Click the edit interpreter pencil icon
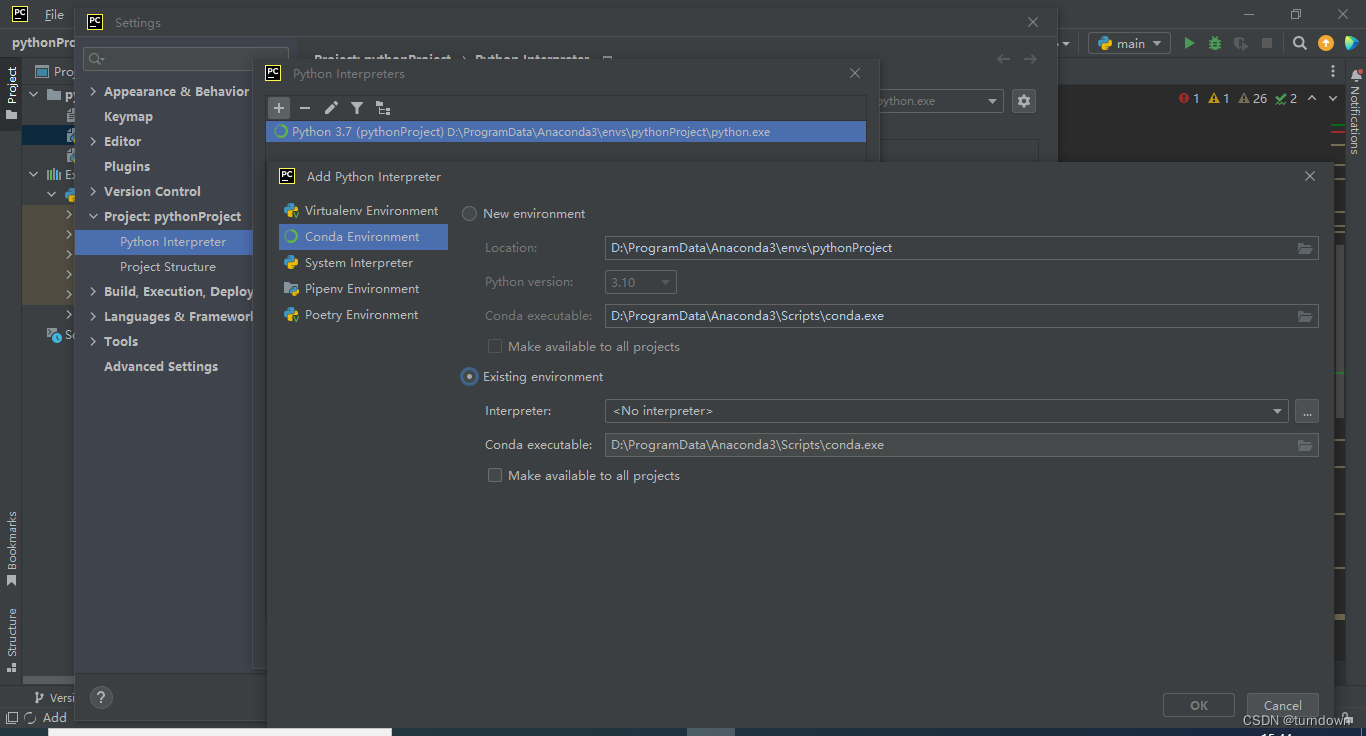Viewport: 1366px width, 736px height. [331, 108]
